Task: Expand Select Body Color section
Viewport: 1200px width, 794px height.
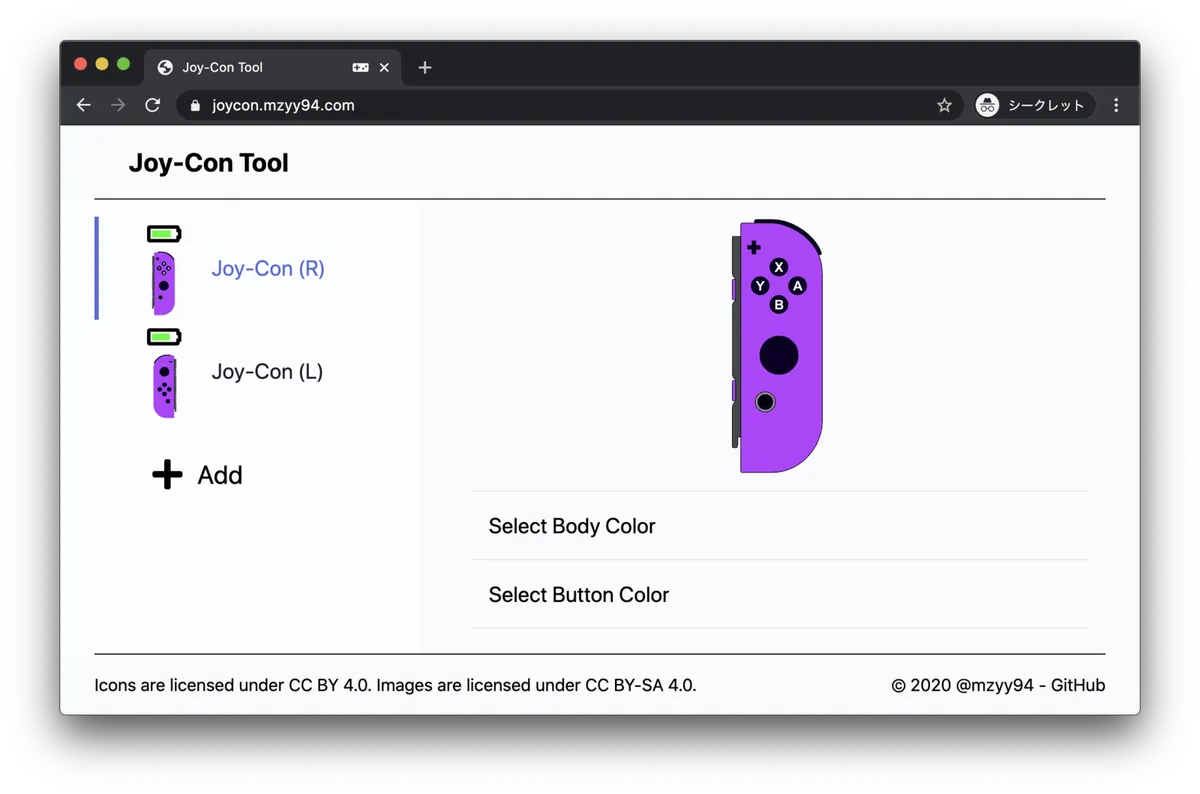Action: [x=780, y=526]
